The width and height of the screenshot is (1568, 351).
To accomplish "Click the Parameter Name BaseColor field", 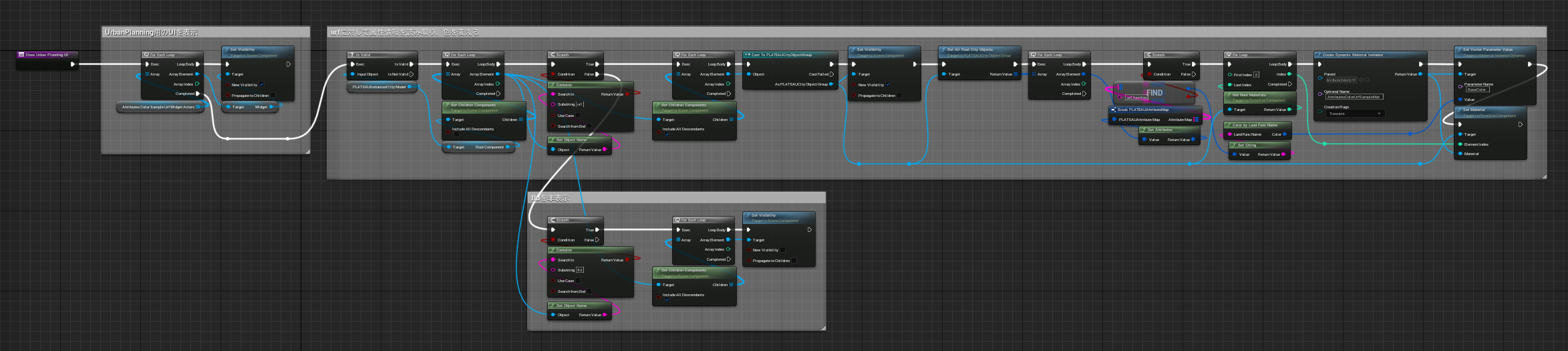I will (x=1477, y=90).
